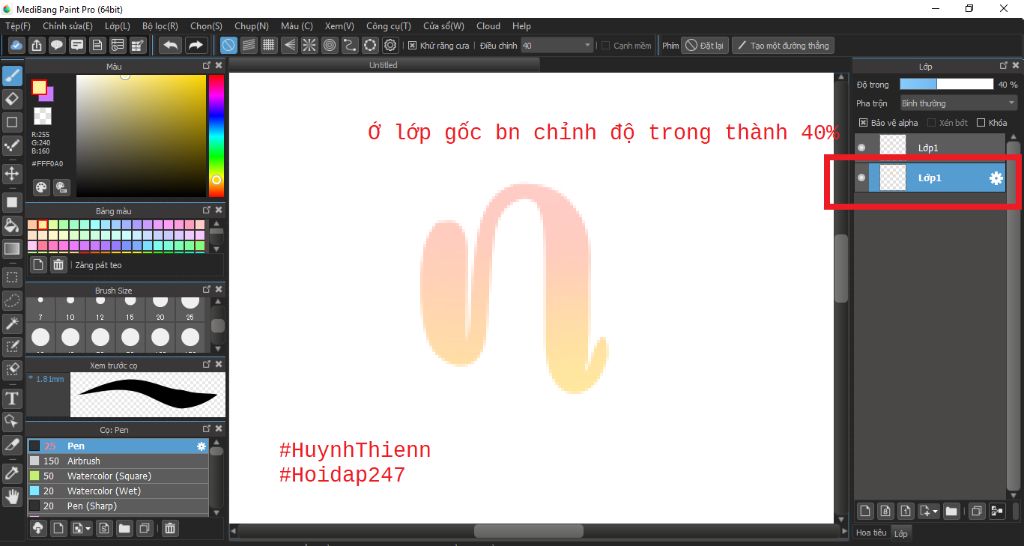
Task: Delete selected brush with trash icon
Action: (170, 528)
